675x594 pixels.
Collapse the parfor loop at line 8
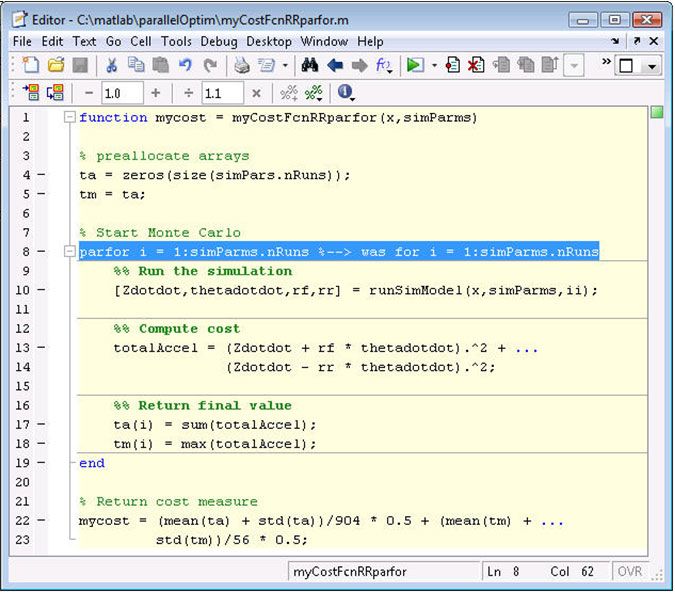[x=68, y=252]
